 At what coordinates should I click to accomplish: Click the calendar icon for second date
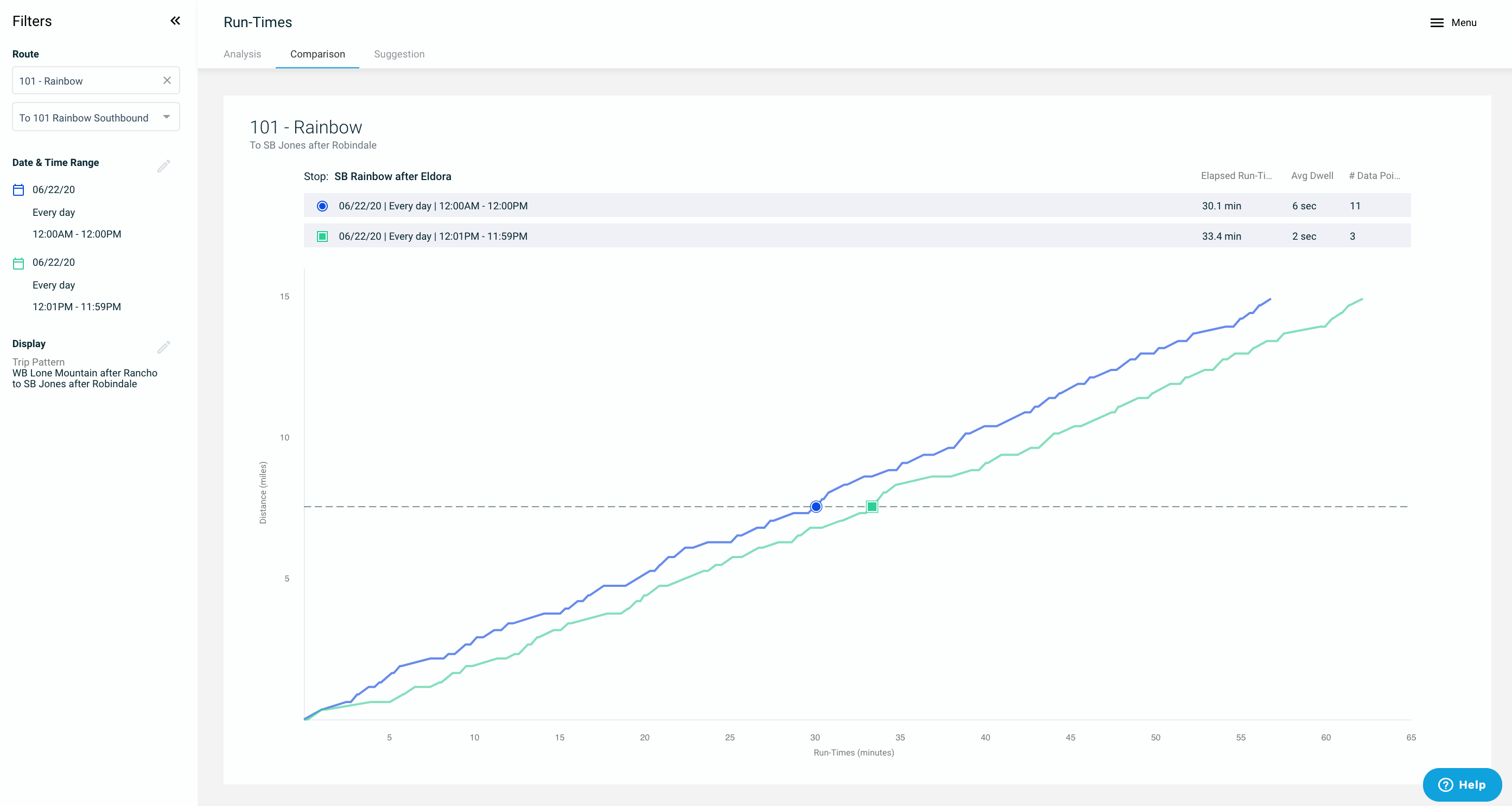18,262
